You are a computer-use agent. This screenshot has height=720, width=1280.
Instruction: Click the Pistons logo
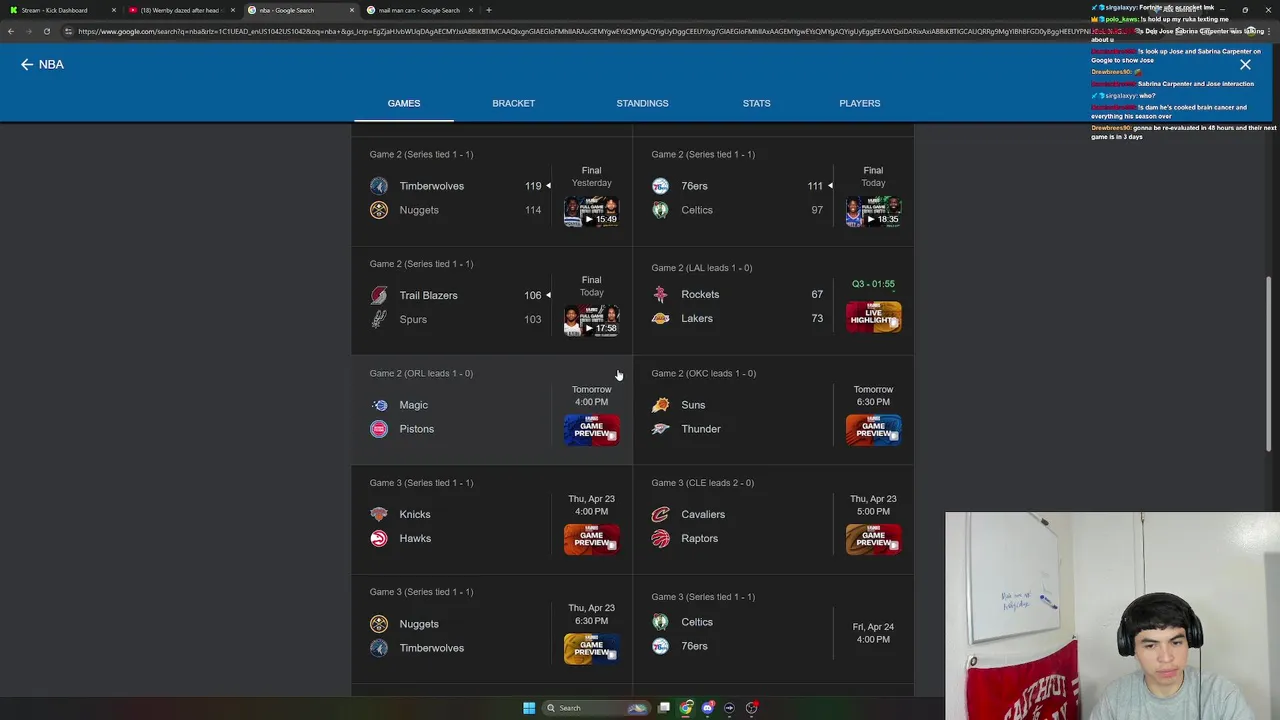coord(378,429)
